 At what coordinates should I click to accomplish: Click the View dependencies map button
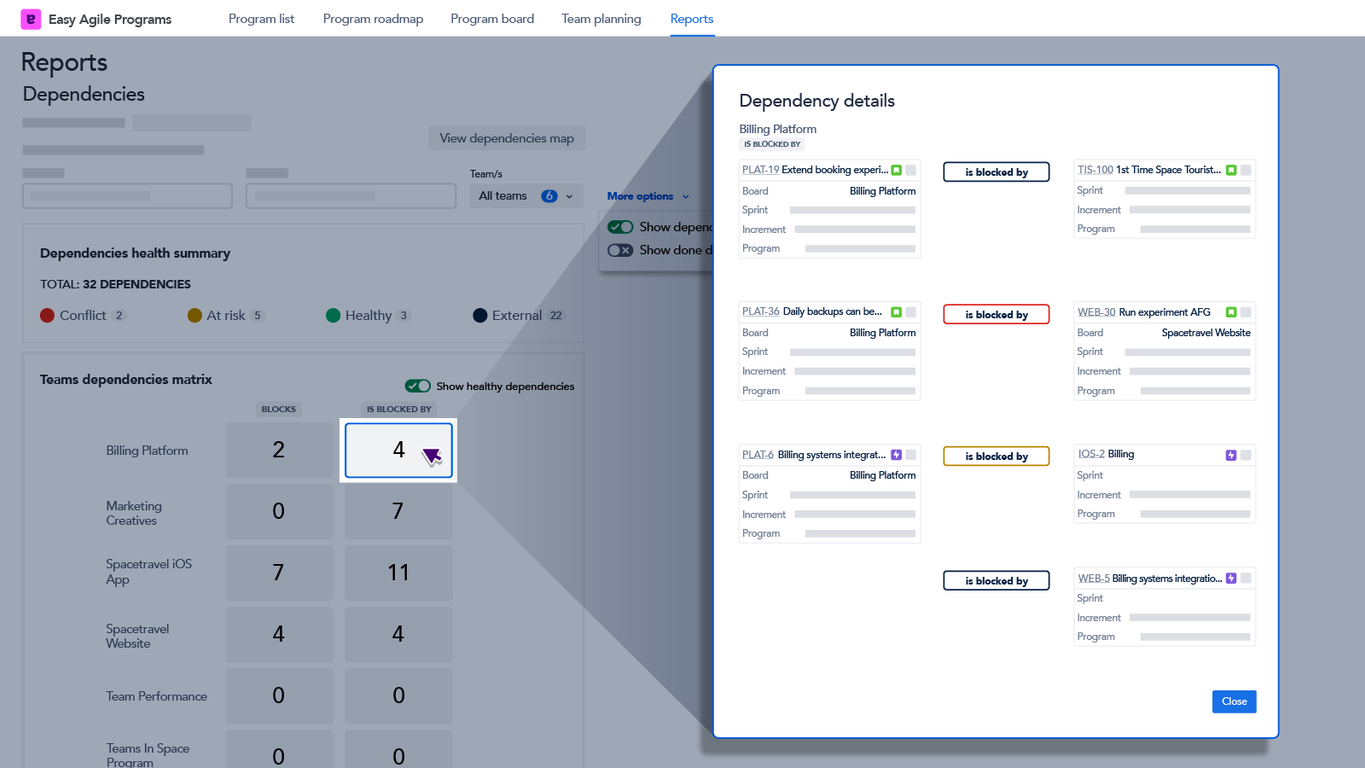tap(507, 138)
